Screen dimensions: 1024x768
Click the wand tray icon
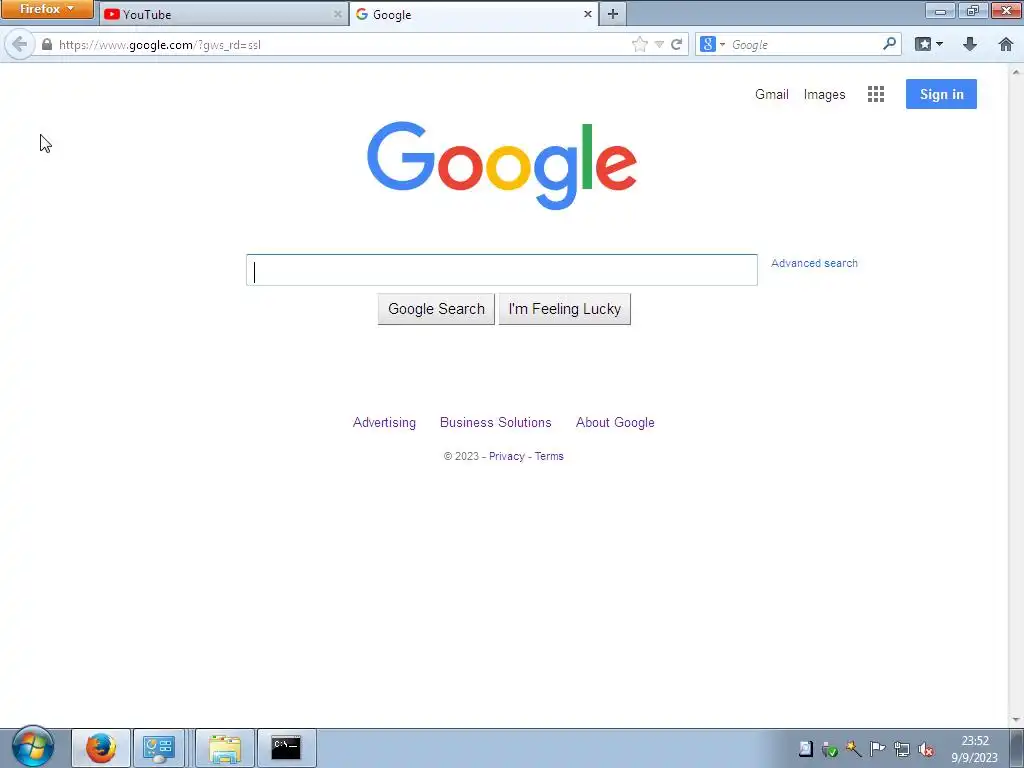[x=854, y=748]
